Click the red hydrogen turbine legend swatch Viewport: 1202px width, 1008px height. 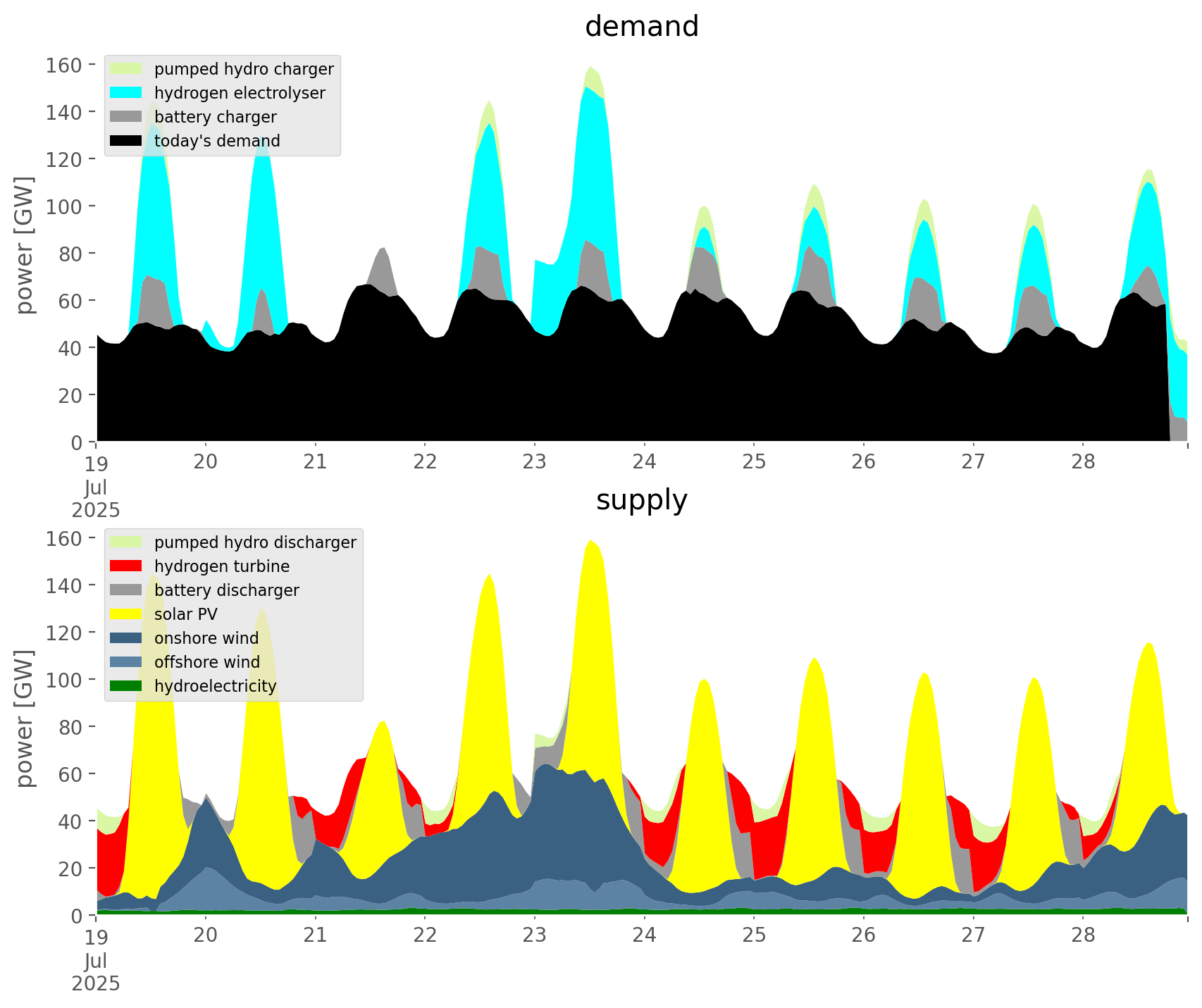[126, 566]
